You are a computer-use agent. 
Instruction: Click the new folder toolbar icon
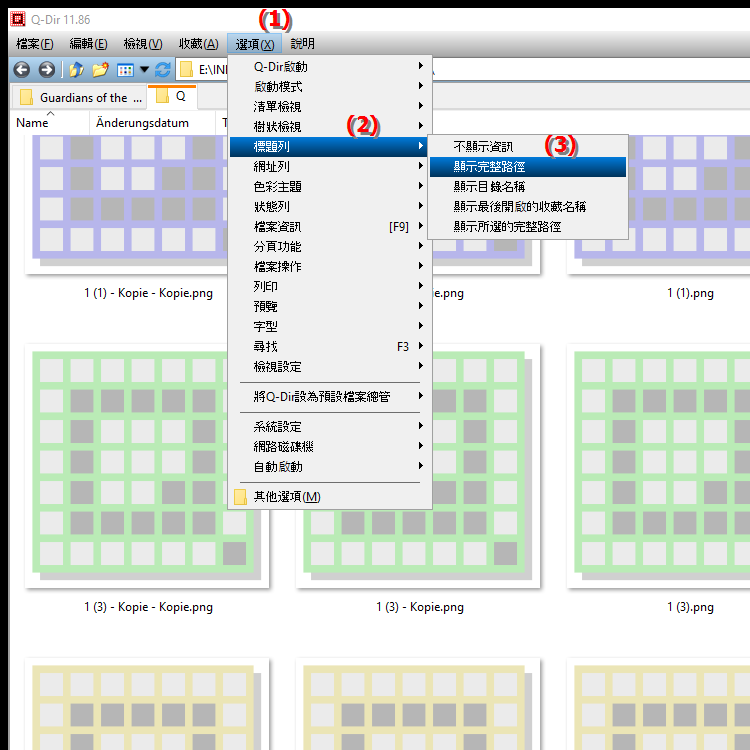[100, 70]
